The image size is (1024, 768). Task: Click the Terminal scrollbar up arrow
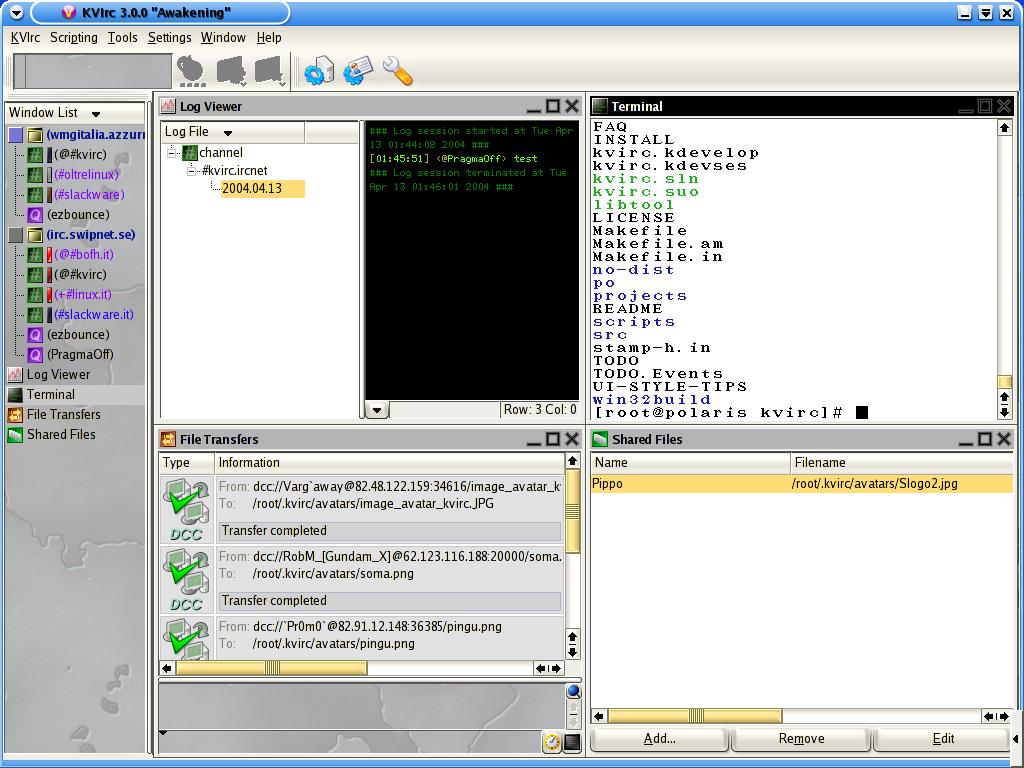point(1004,128)
